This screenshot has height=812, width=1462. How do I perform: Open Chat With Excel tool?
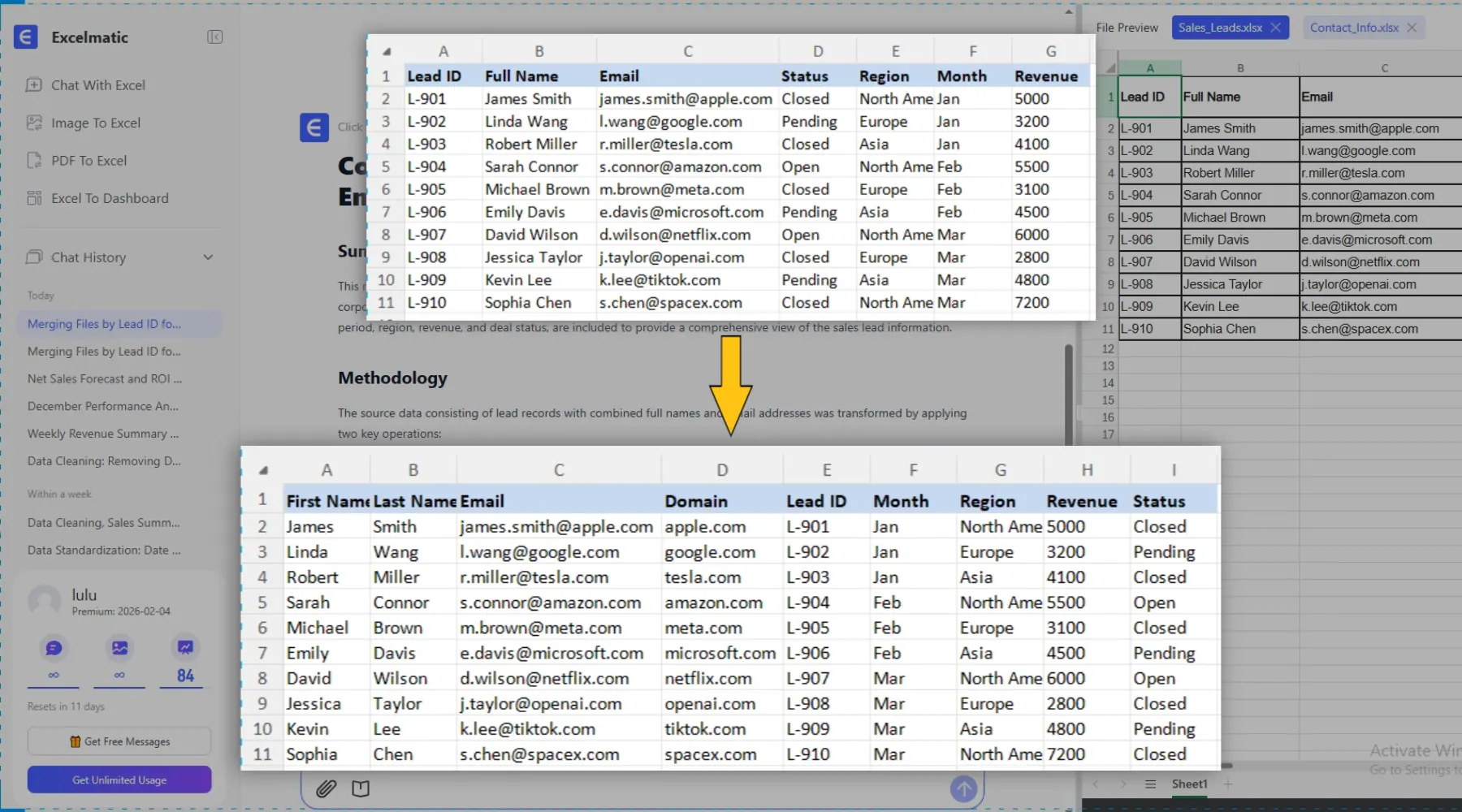97,85
